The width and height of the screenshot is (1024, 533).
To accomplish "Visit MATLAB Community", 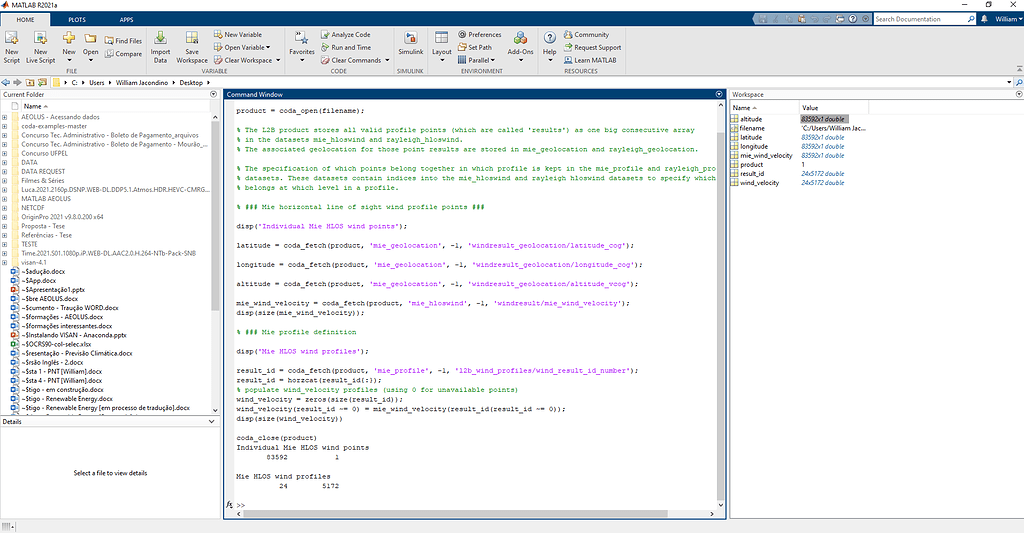I will tap(586, 34).
